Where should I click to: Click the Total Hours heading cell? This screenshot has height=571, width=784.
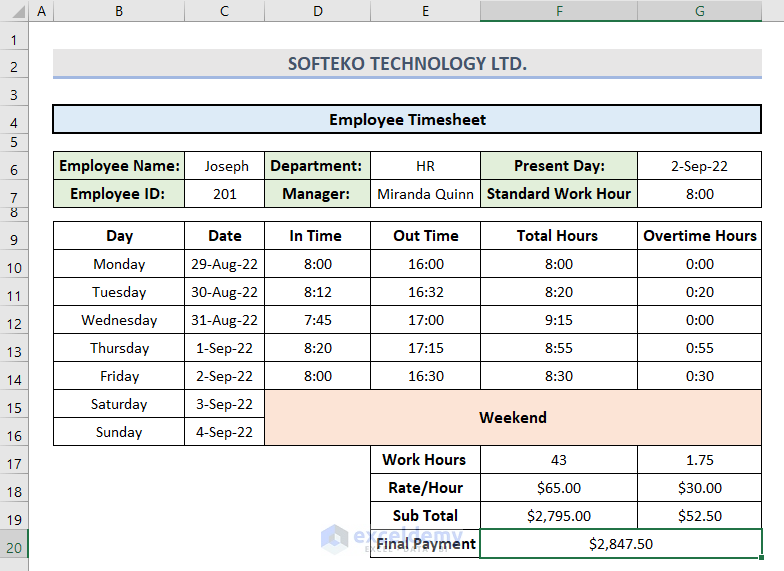559,236
